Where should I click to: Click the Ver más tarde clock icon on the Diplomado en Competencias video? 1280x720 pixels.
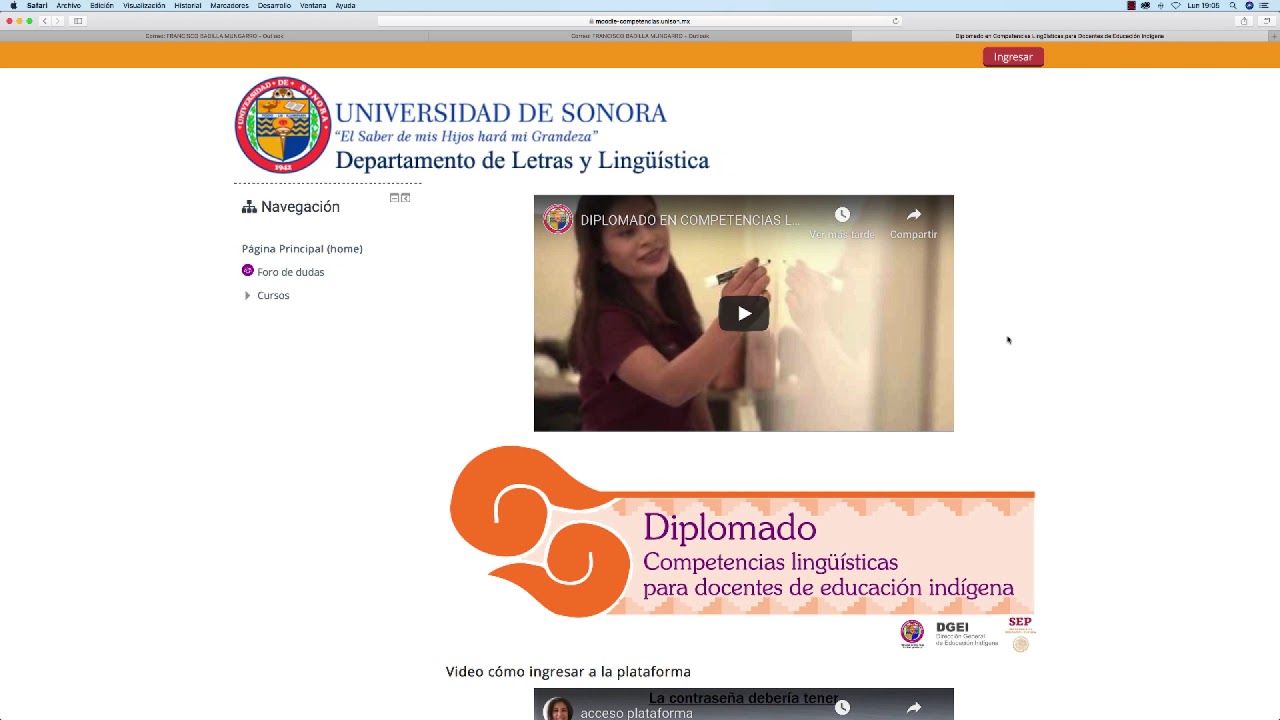[x=842, y=215]
